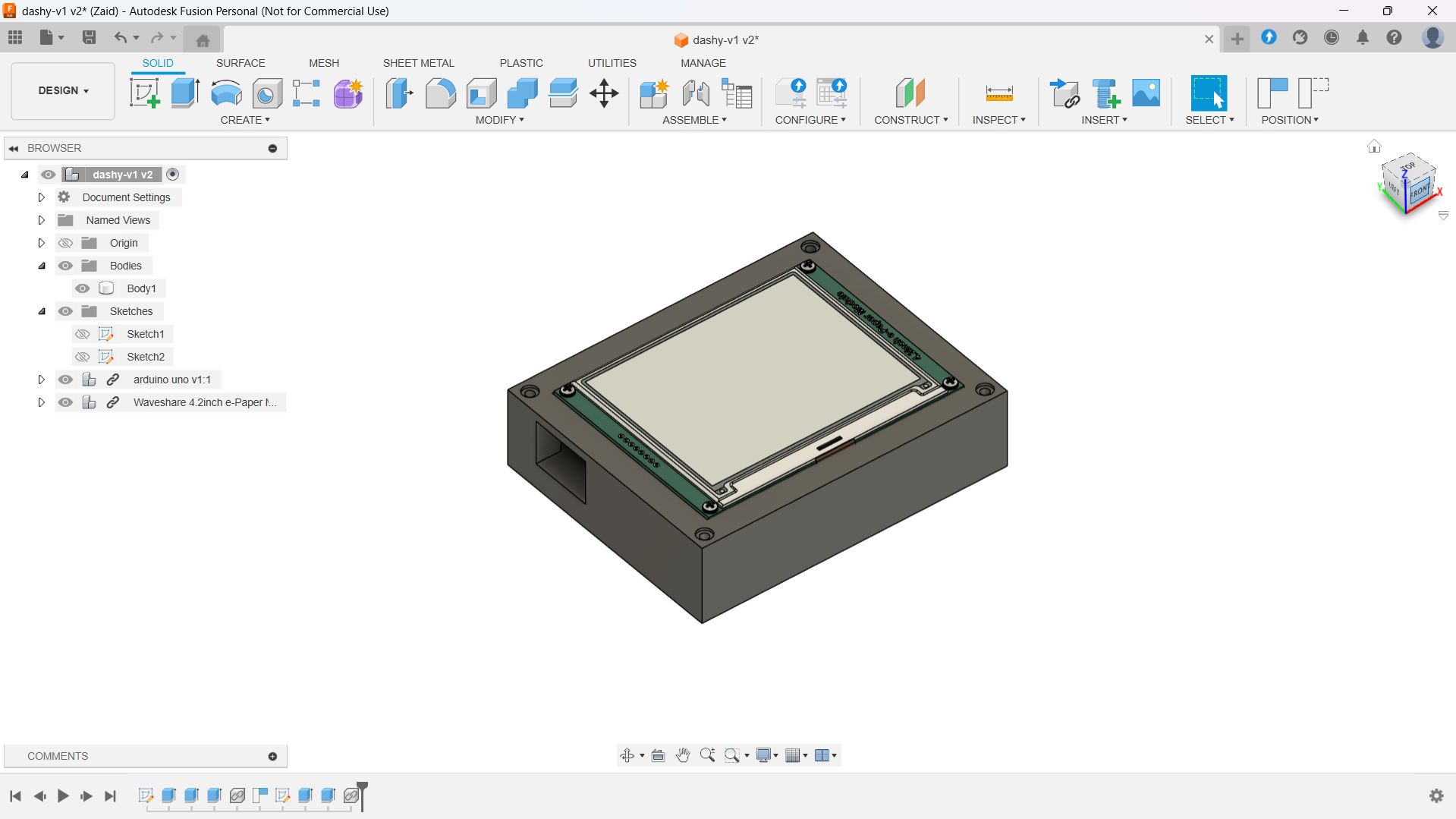This screenshot has height=819, width=1456.
Task: Click the Pan hand icon in navigation bar
Action: pos(683,755)
